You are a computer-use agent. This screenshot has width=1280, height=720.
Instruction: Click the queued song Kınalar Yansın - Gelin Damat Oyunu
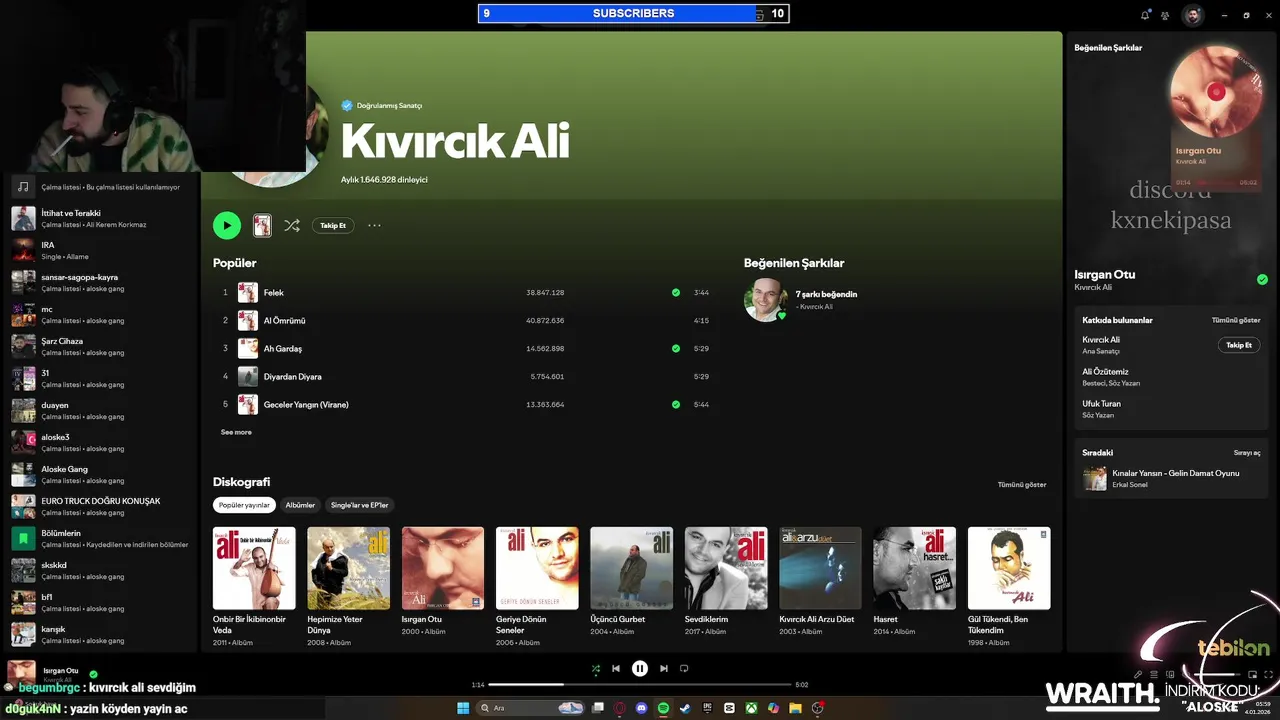(x=1176, y=473)
